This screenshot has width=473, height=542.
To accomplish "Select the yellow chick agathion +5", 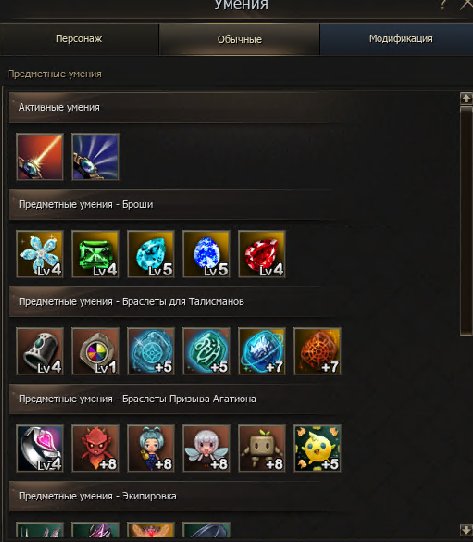I will [x=317, y=448].
